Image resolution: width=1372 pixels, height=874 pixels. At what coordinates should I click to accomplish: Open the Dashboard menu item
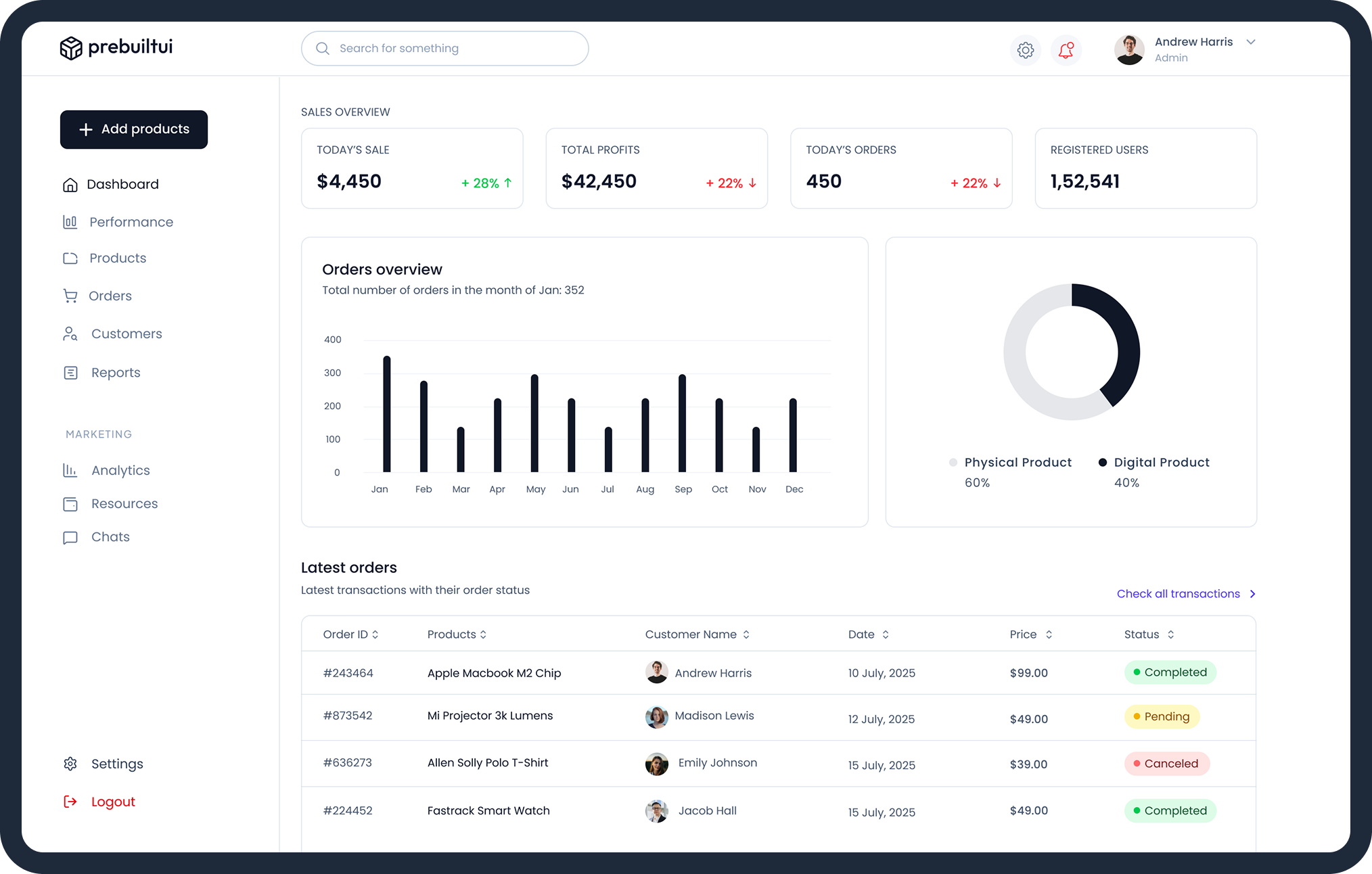click(122, 184)
